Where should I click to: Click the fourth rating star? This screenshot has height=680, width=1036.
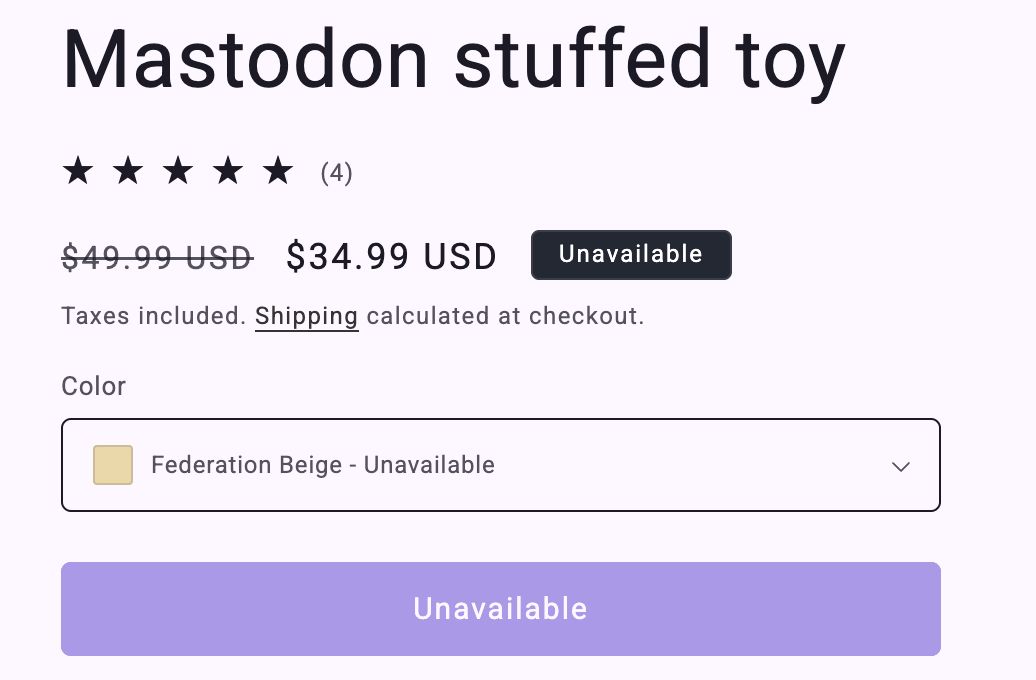click(x=228, y=170)
